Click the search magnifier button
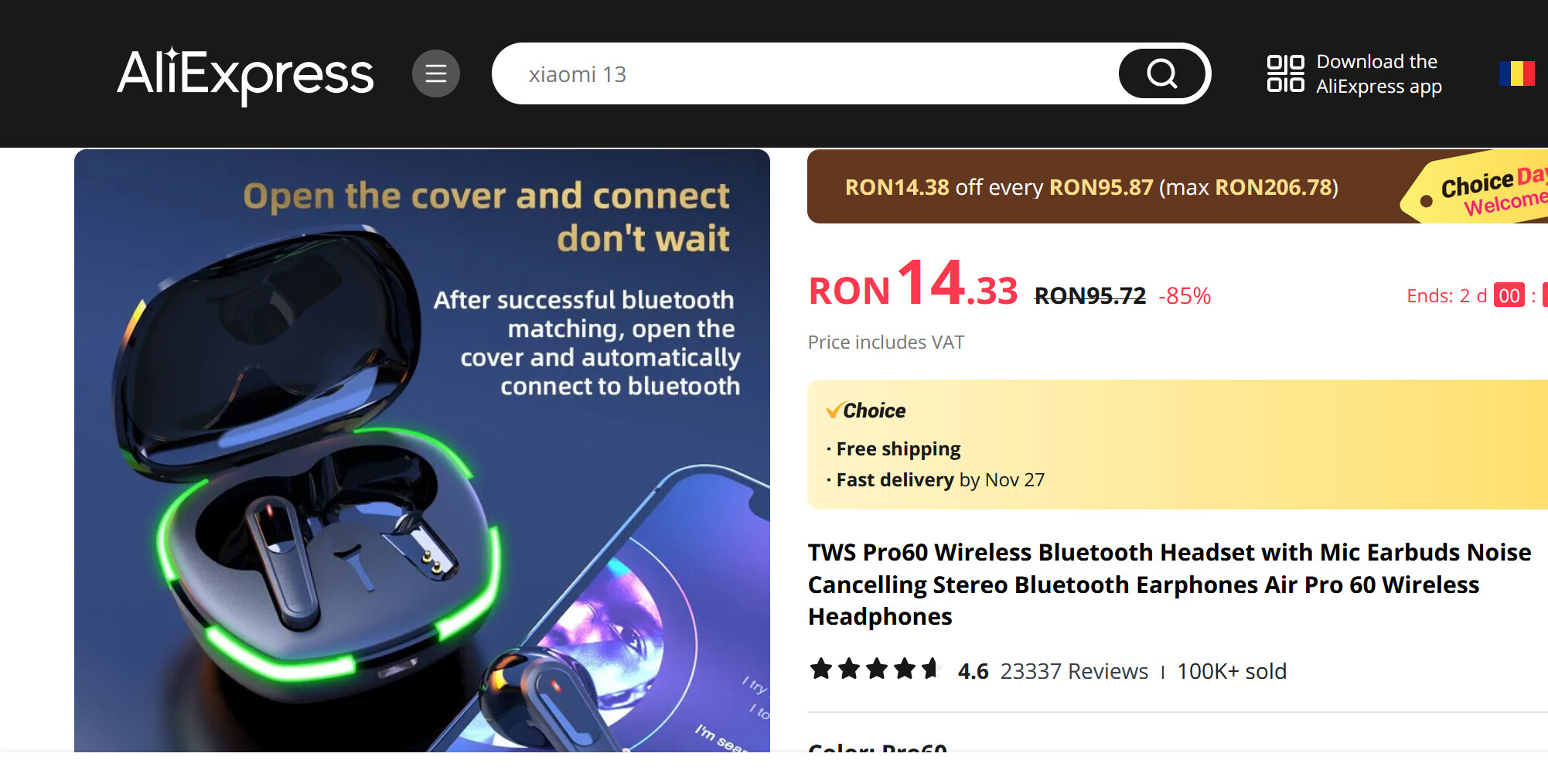 click(1161, 73)
